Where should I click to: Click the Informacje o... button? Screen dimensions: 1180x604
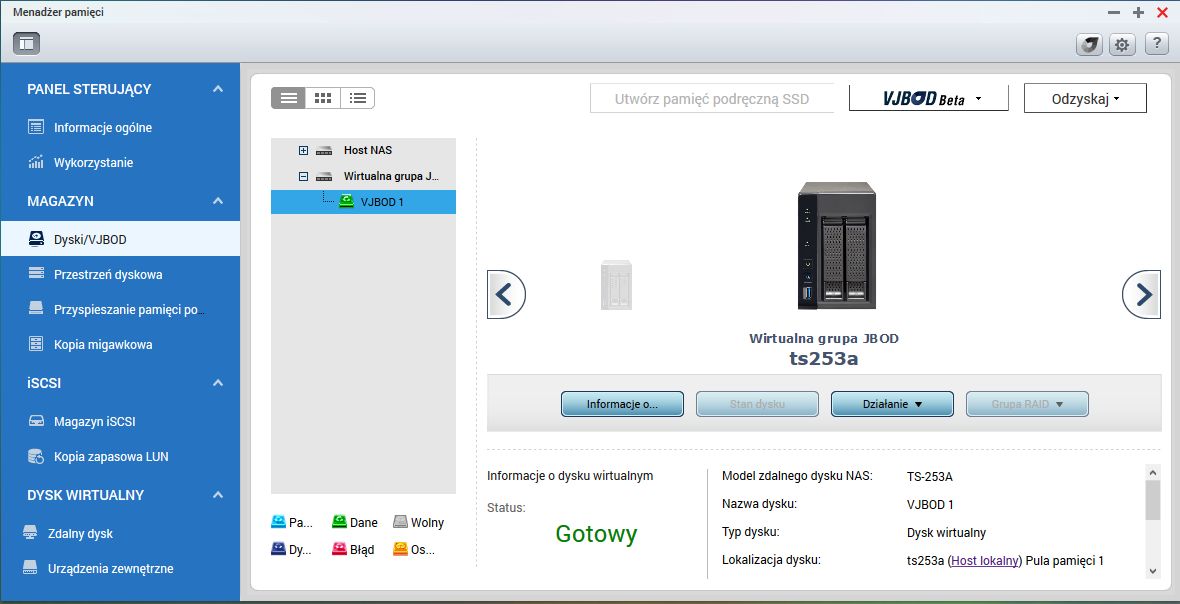pos(622,404)
